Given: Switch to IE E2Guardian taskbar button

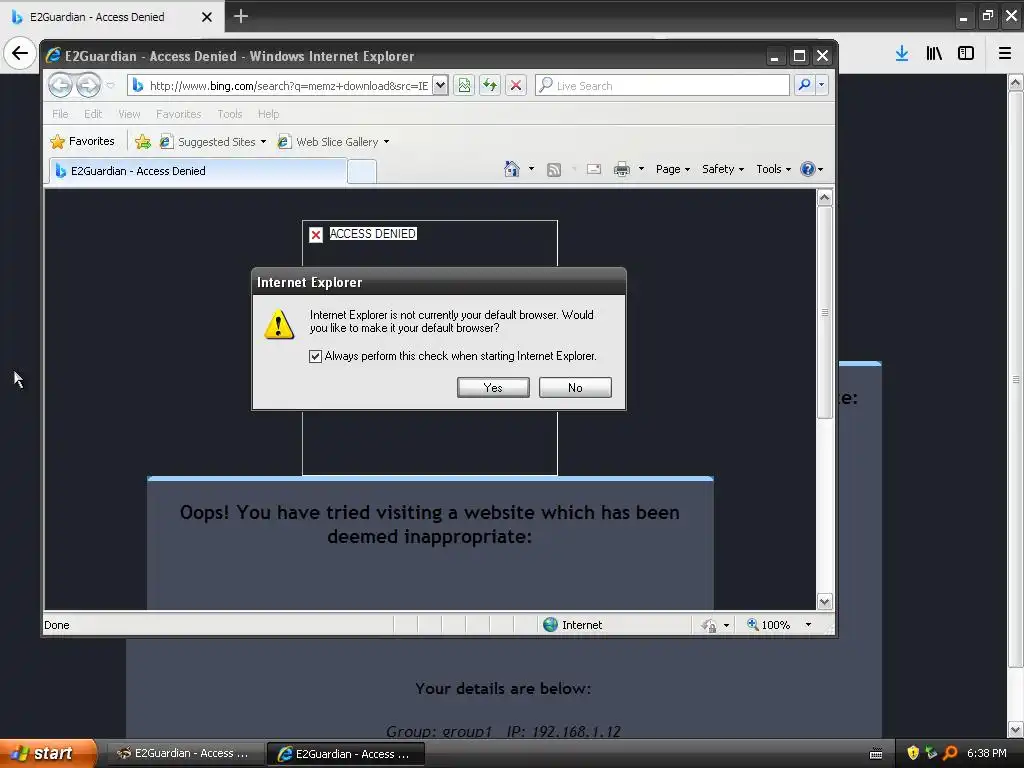Looking at the screenshot, I should coord(346,754).
